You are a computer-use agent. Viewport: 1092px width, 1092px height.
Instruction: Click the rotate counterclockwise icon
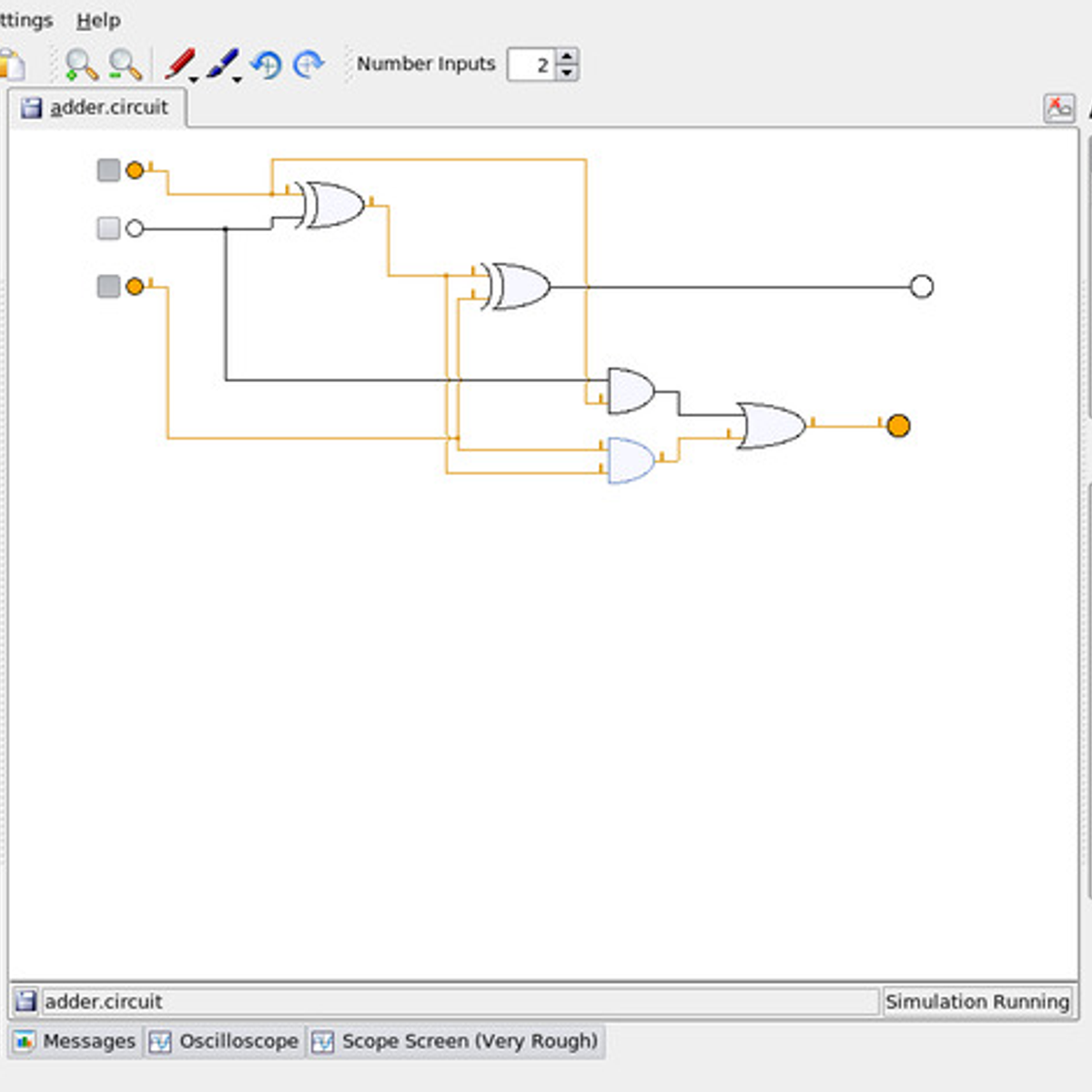pos(267,65)
